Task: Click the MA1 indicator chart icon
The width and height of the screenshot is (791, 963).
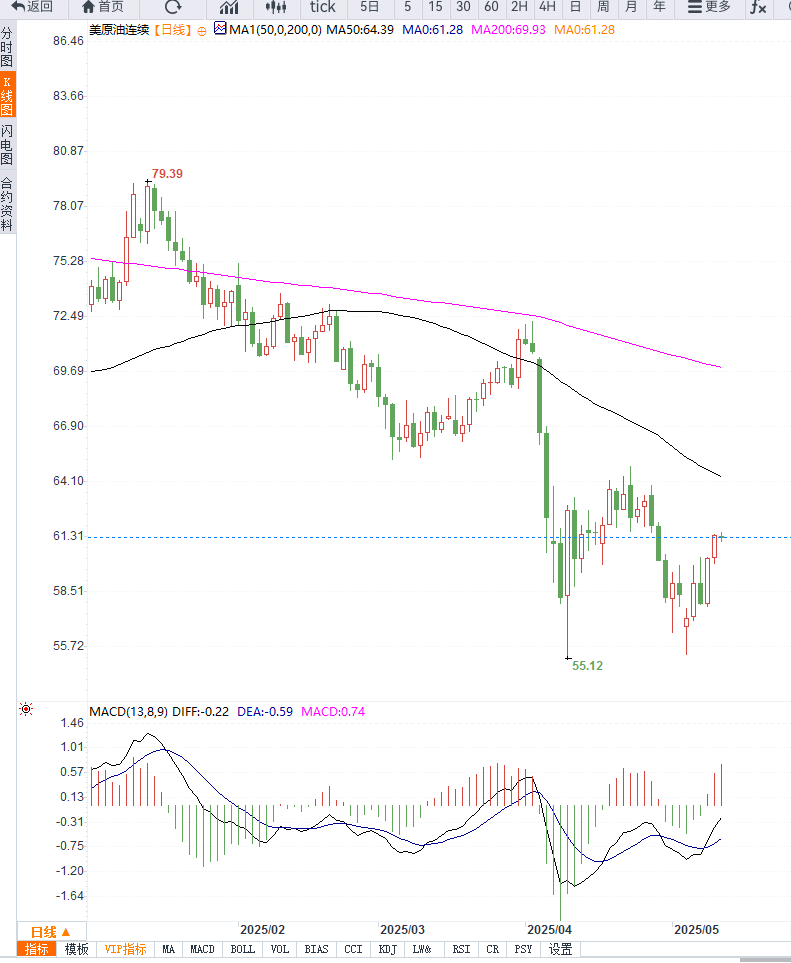Action: coord(221,30)
